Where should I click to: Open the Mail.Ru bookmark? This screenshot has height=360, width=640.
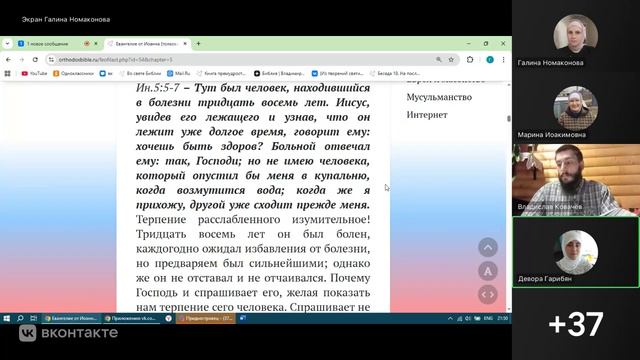179,73
